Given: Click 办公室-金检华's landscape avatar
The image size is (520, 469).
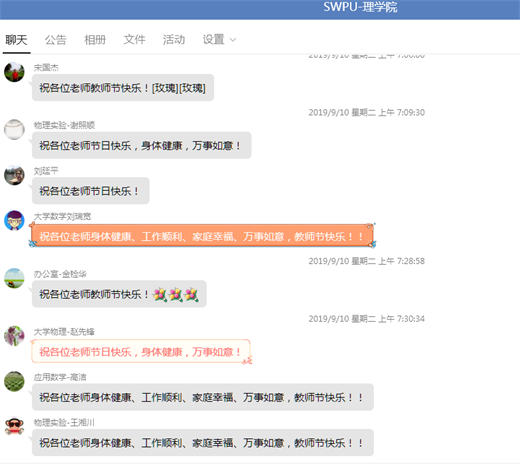Looking at the screenshot, I should click(14, 278).
